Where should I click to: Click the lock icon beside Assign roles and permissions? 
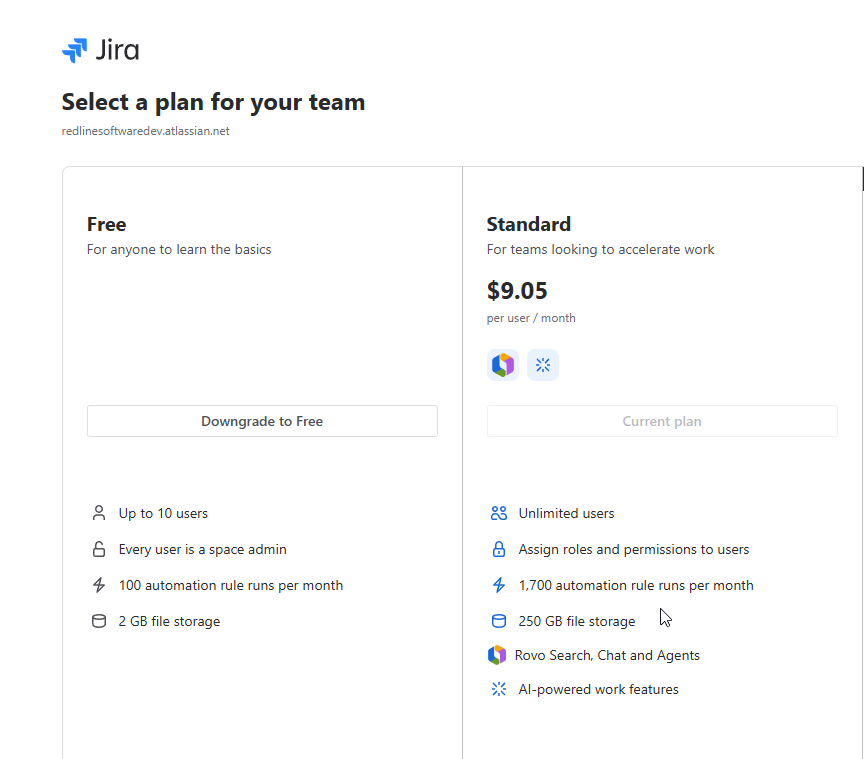[x=499, y=549]
